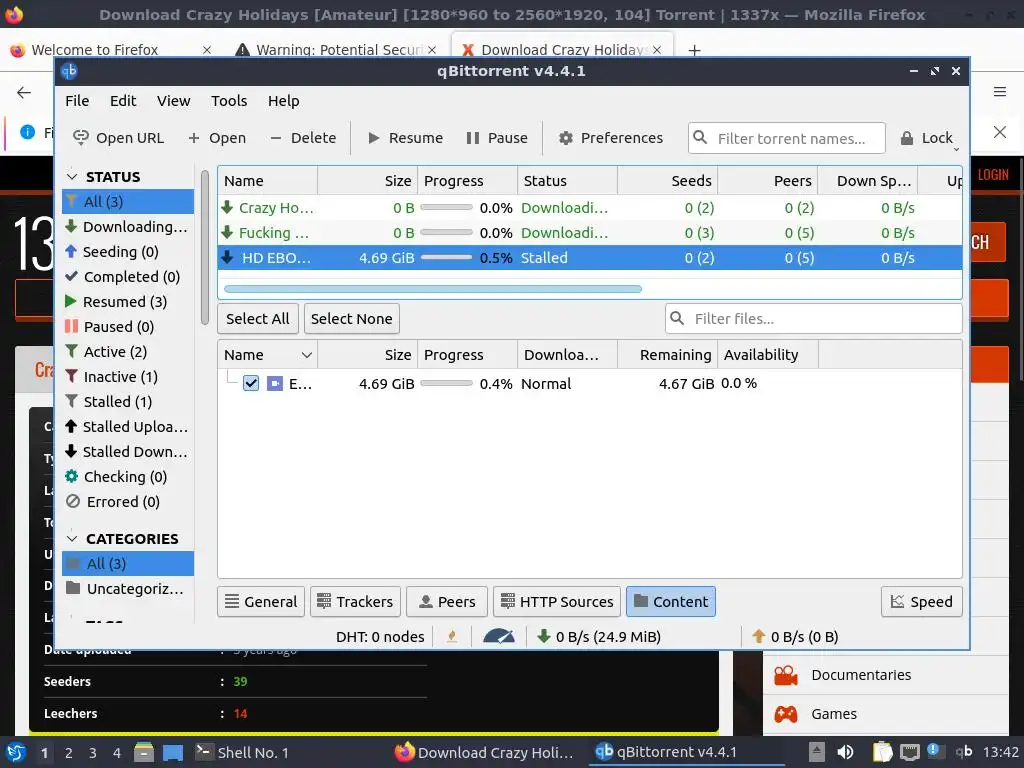Screen dimensions: 1024x768
Task: Select Stalled Downloading filter
Action: tap(128, 451)
